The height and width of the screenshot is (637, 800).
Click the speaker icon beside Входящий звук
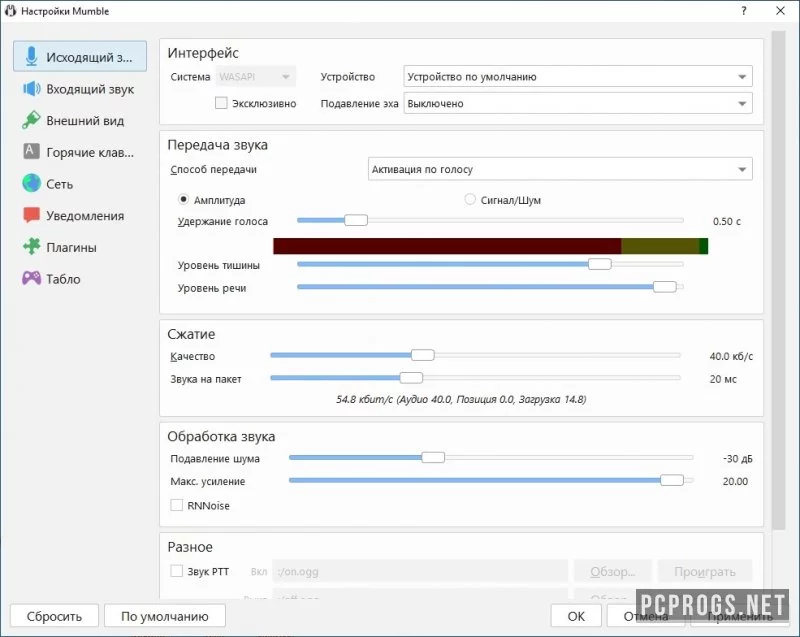coord(32,89)
